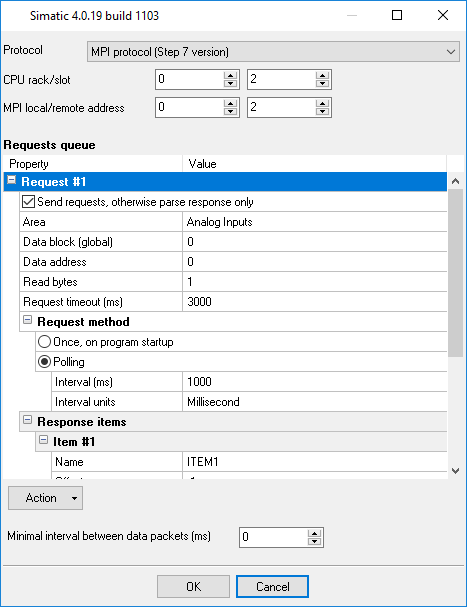This screenshot has width=467, height=607.
Task: Decrease minimal interval between data packets
Action: pos(314,541)
